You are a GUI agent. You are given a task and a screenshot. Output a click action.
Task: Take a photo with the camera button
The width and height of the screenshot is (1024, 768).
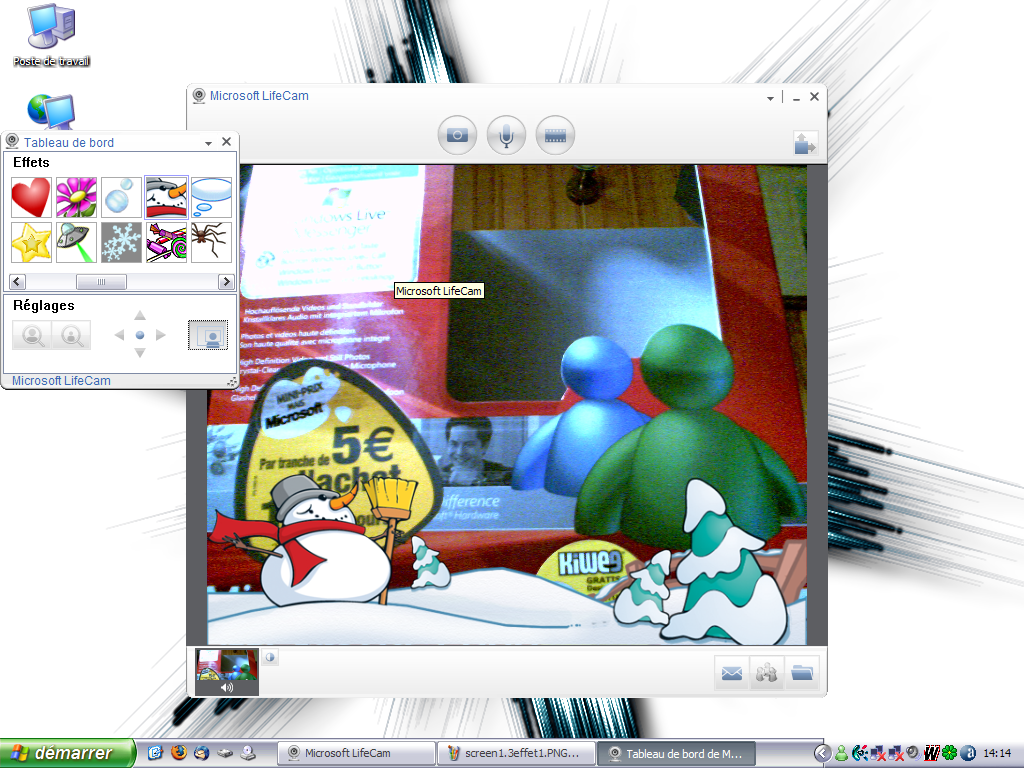tap(457, 135)
